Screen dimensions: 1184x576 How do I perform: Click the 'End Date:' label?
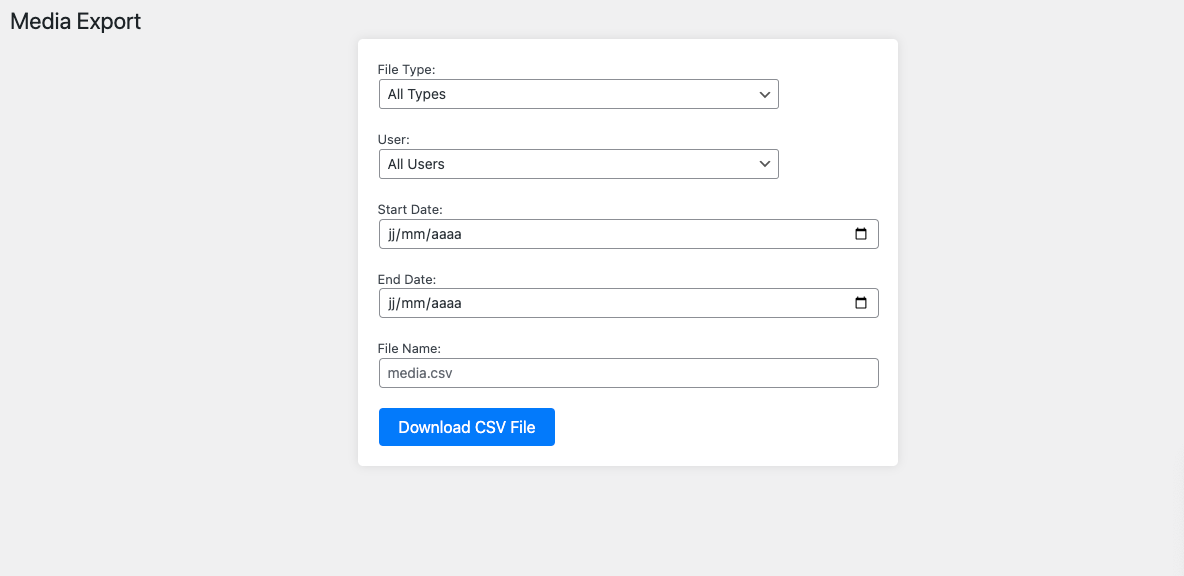(x=407, y=279)
